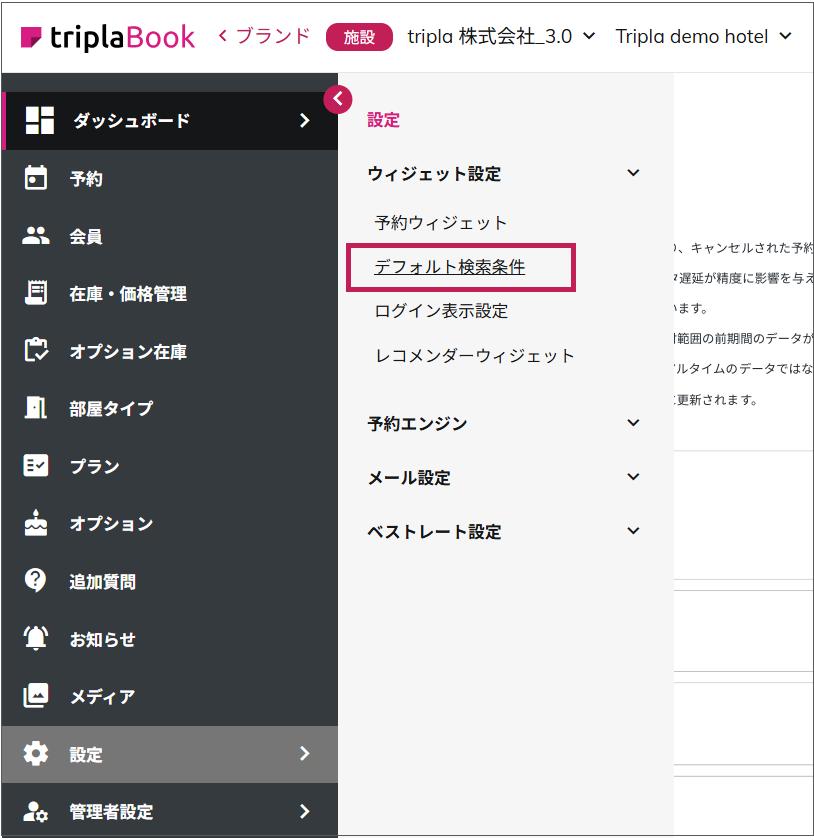
Task: Open the 予約 calendar icon
Action: tap(36, 178)
